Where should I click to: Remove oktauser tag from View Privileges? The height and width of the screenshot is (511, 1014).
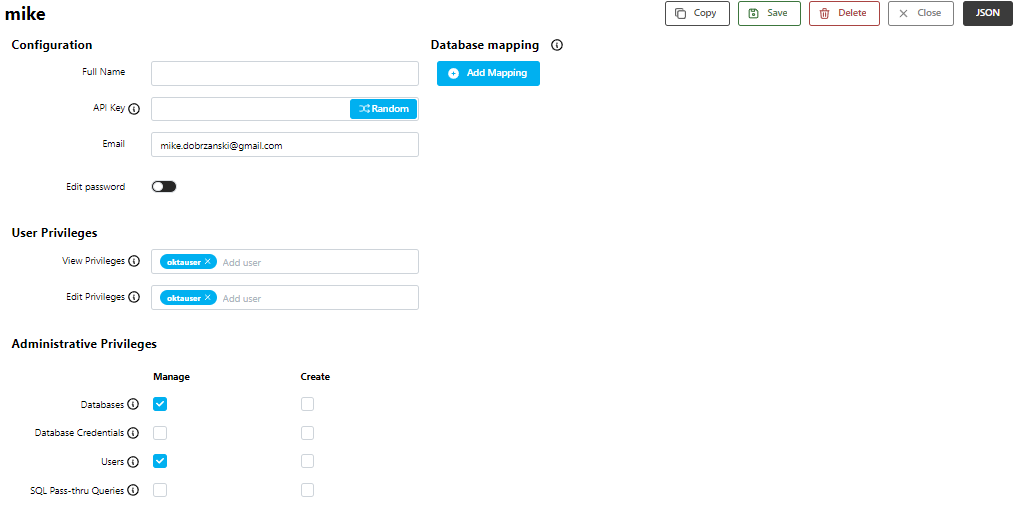(x=207, y=262)
